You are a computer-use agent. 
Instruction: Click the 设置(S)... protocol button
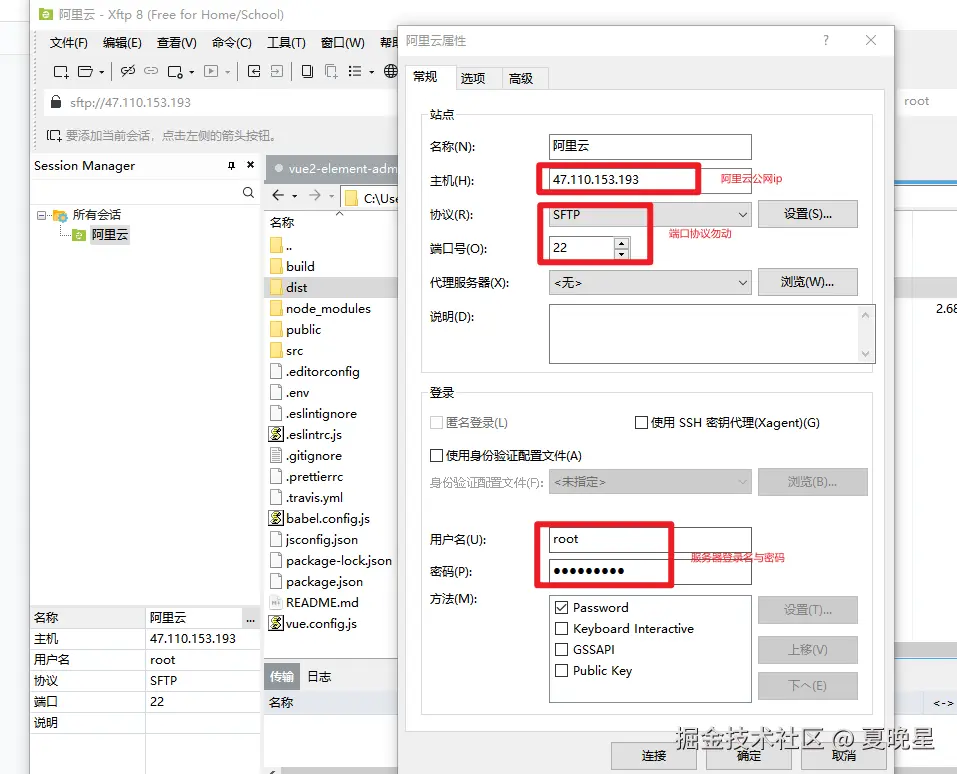(807, 214)
